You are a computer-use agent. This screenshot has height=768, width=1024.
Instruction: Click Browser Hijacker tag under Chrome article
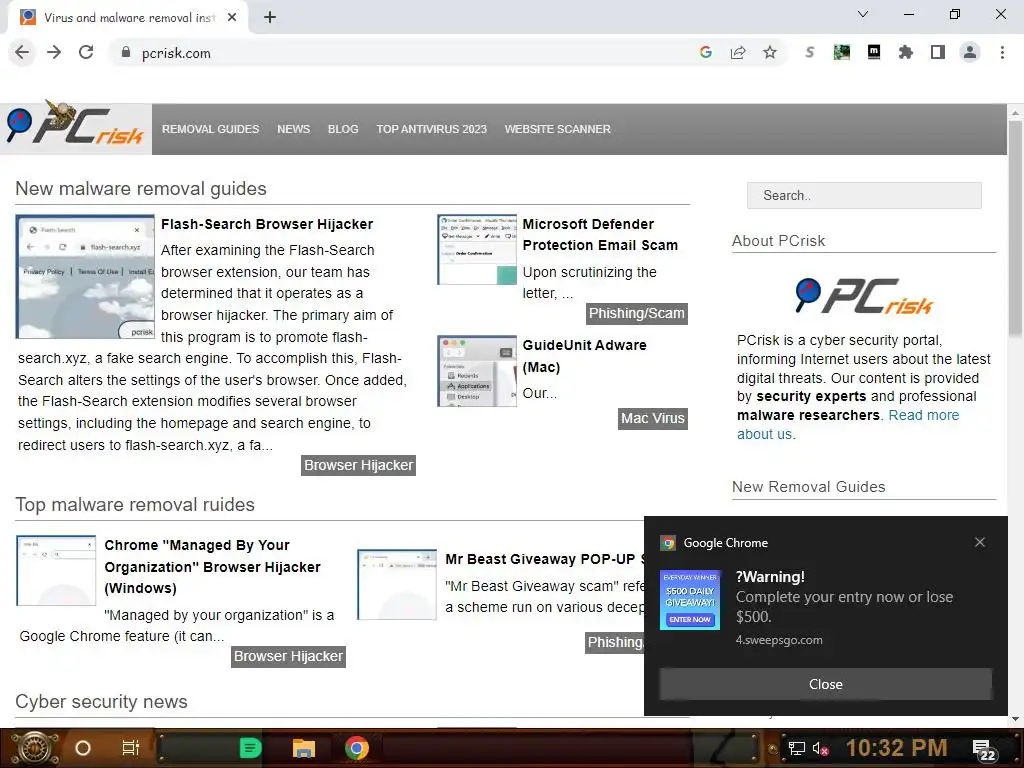(288, 656)
